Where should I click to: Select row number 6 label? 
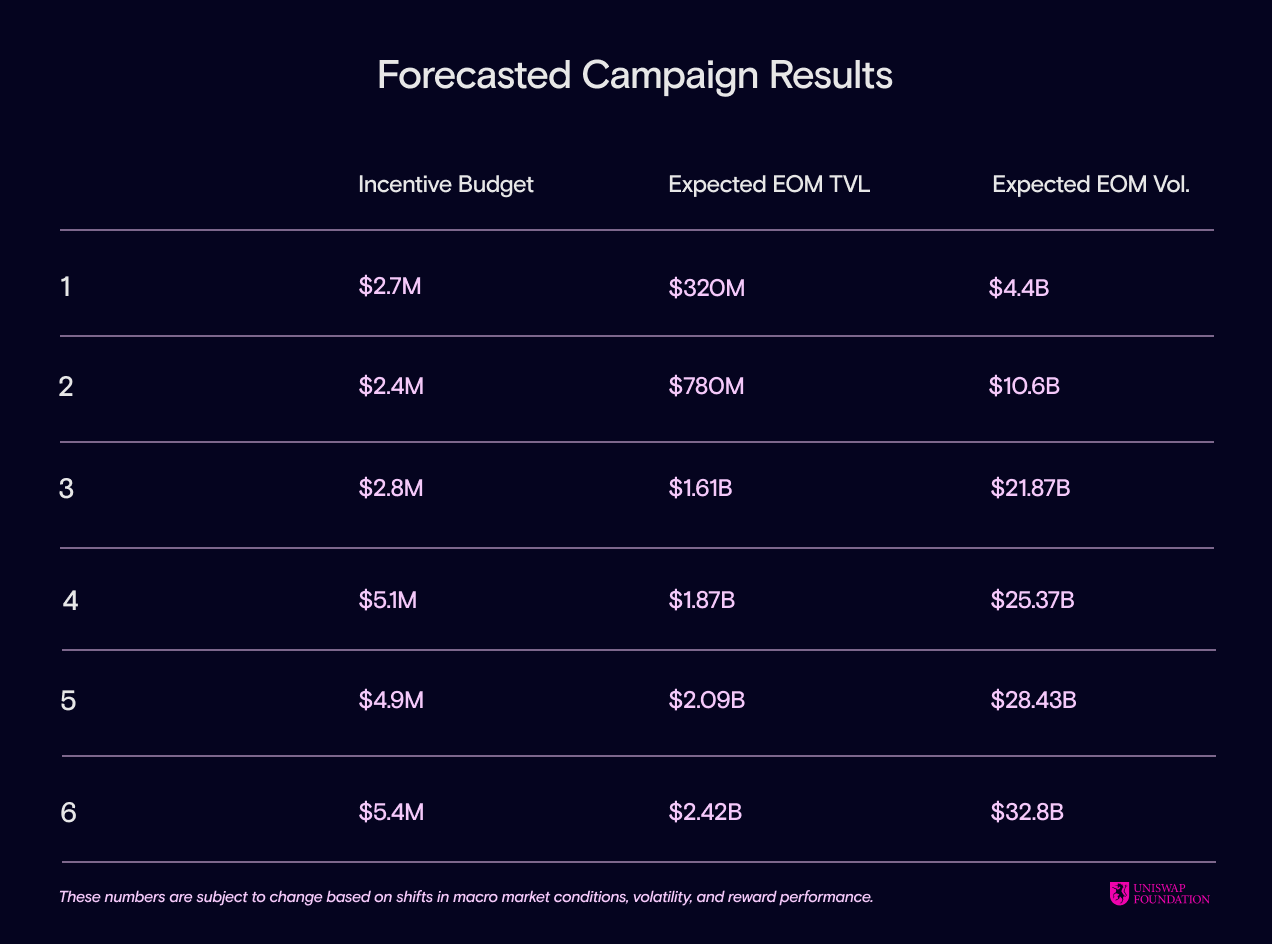coord(68,813)
